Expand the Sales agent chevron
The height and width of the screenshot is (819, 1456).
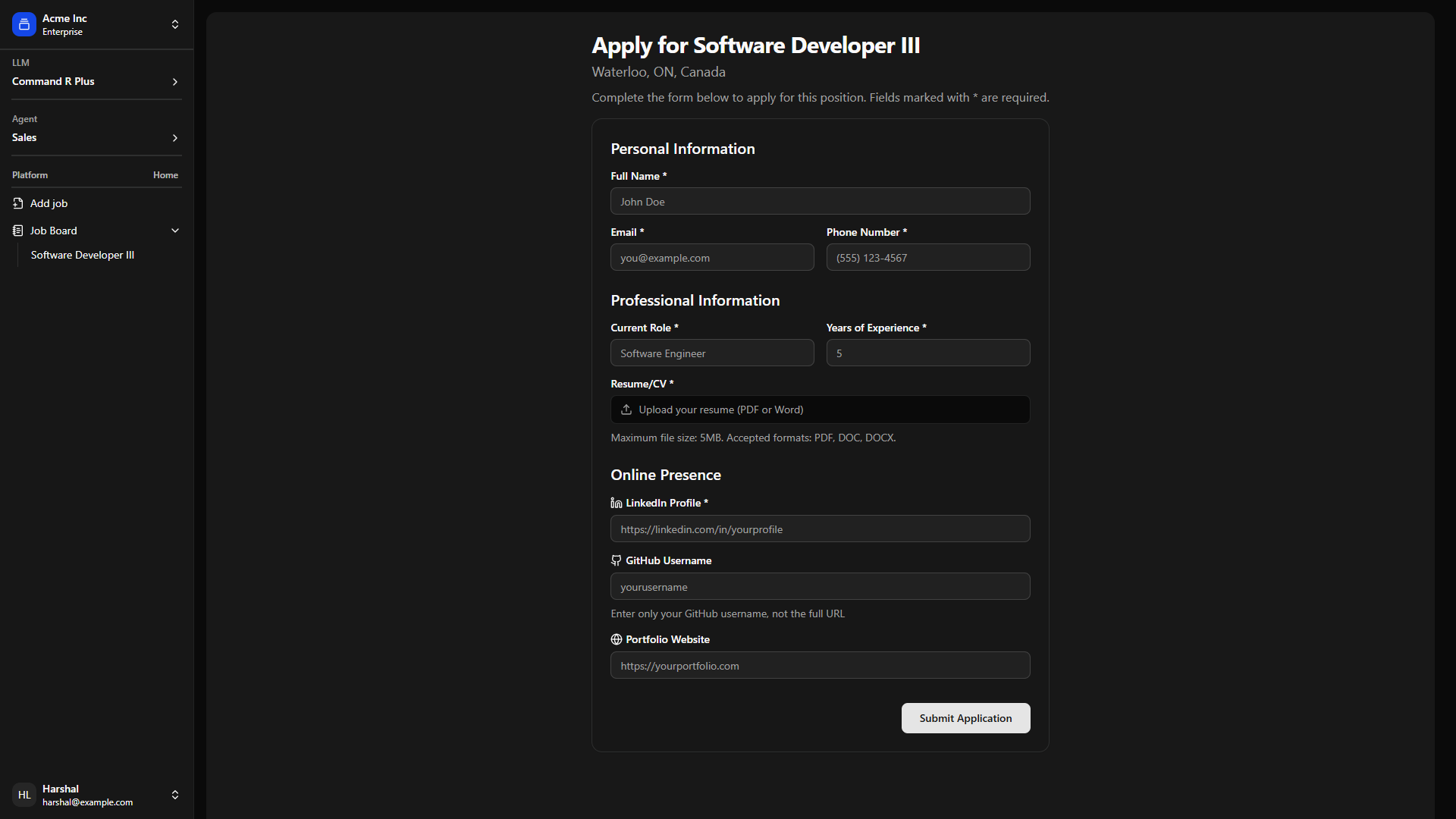175,138
